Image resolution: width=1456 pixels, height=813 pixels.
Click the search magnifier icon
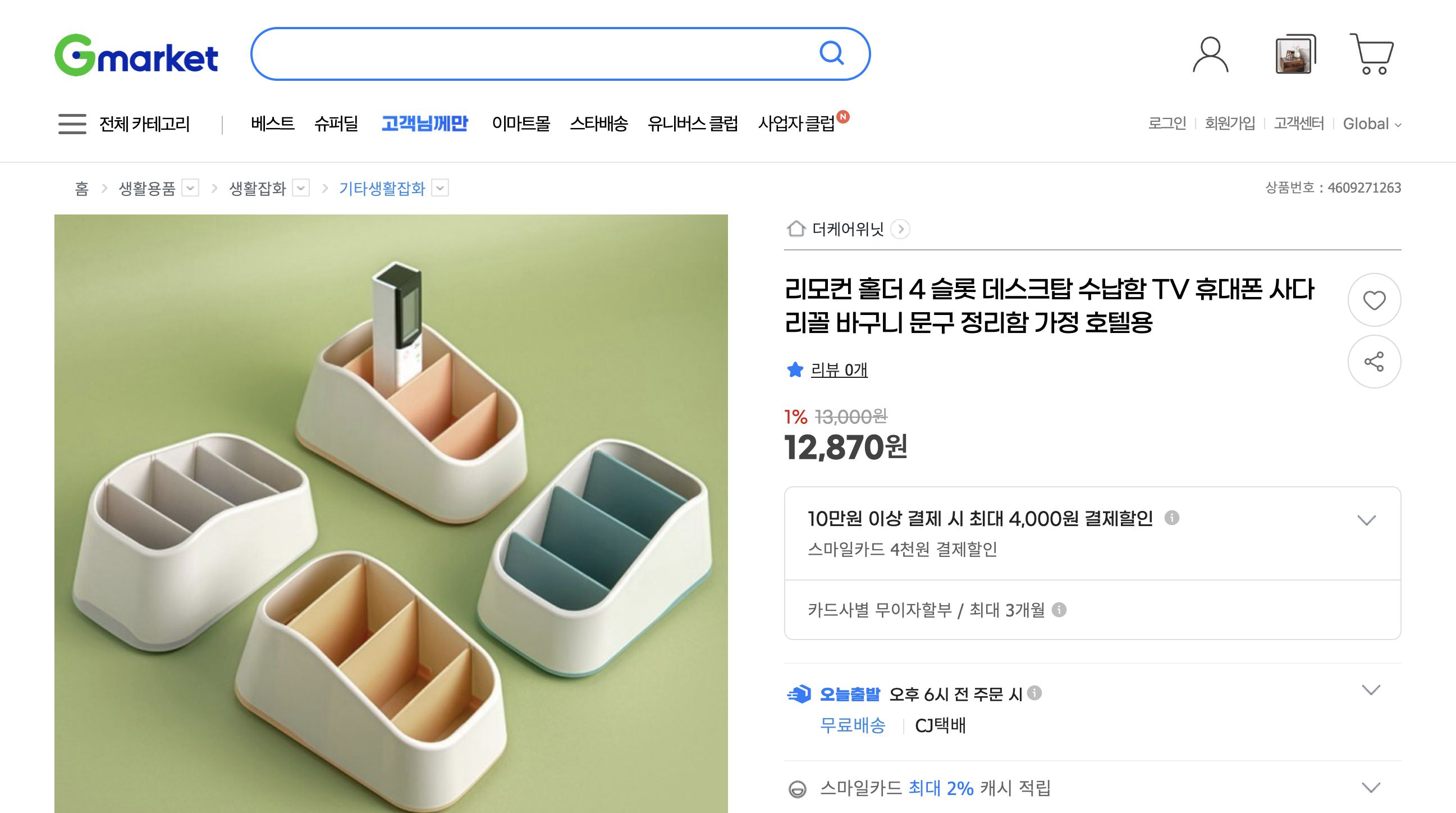click(x=832, y=54)
